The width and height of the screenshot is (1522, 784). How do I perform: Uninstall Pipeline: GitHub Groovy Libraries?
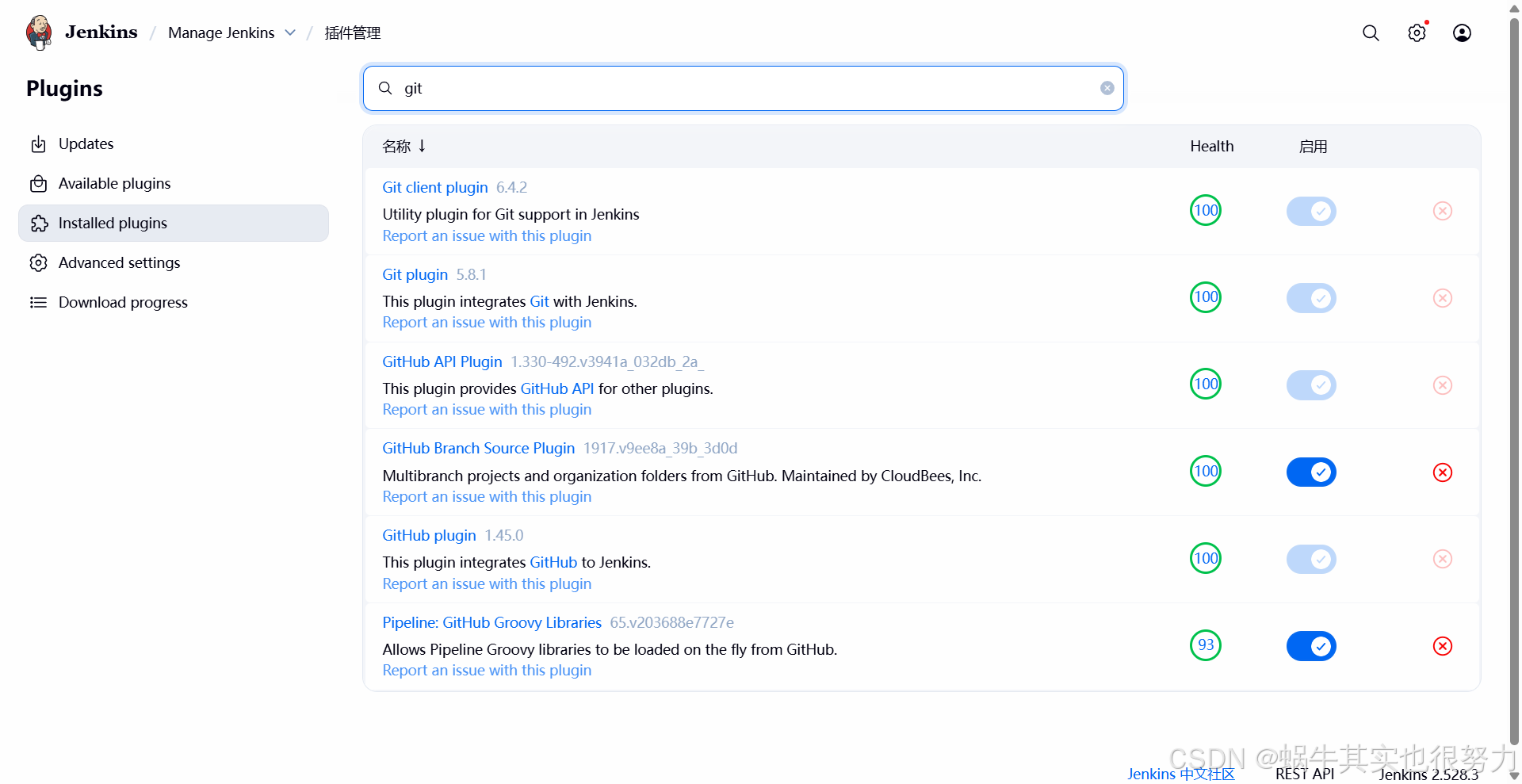[x=1443, y=646]
